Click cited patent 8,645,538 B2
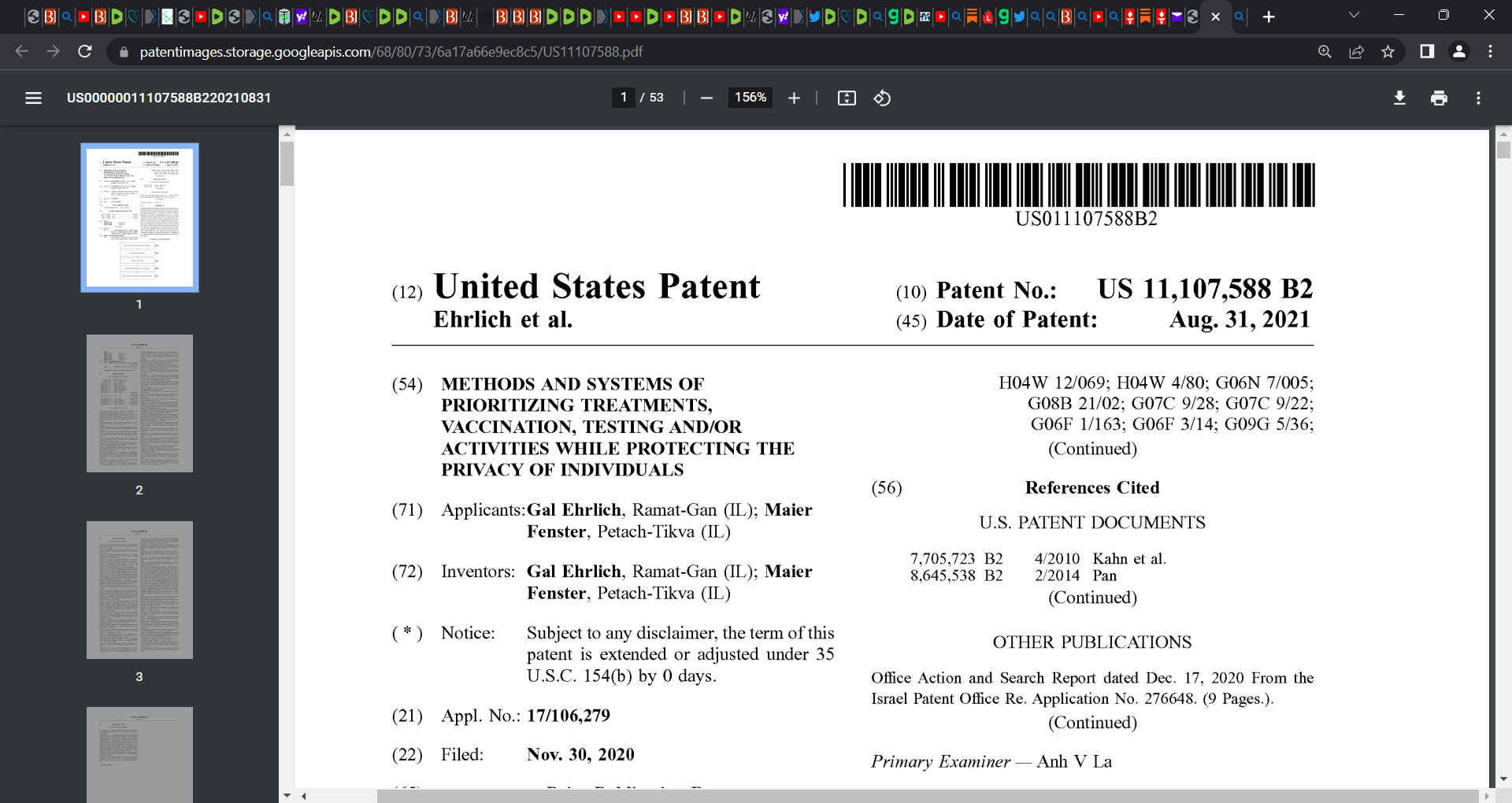Image resolution: width=1512 pixels, height=803 pixels. coord(957,575)
